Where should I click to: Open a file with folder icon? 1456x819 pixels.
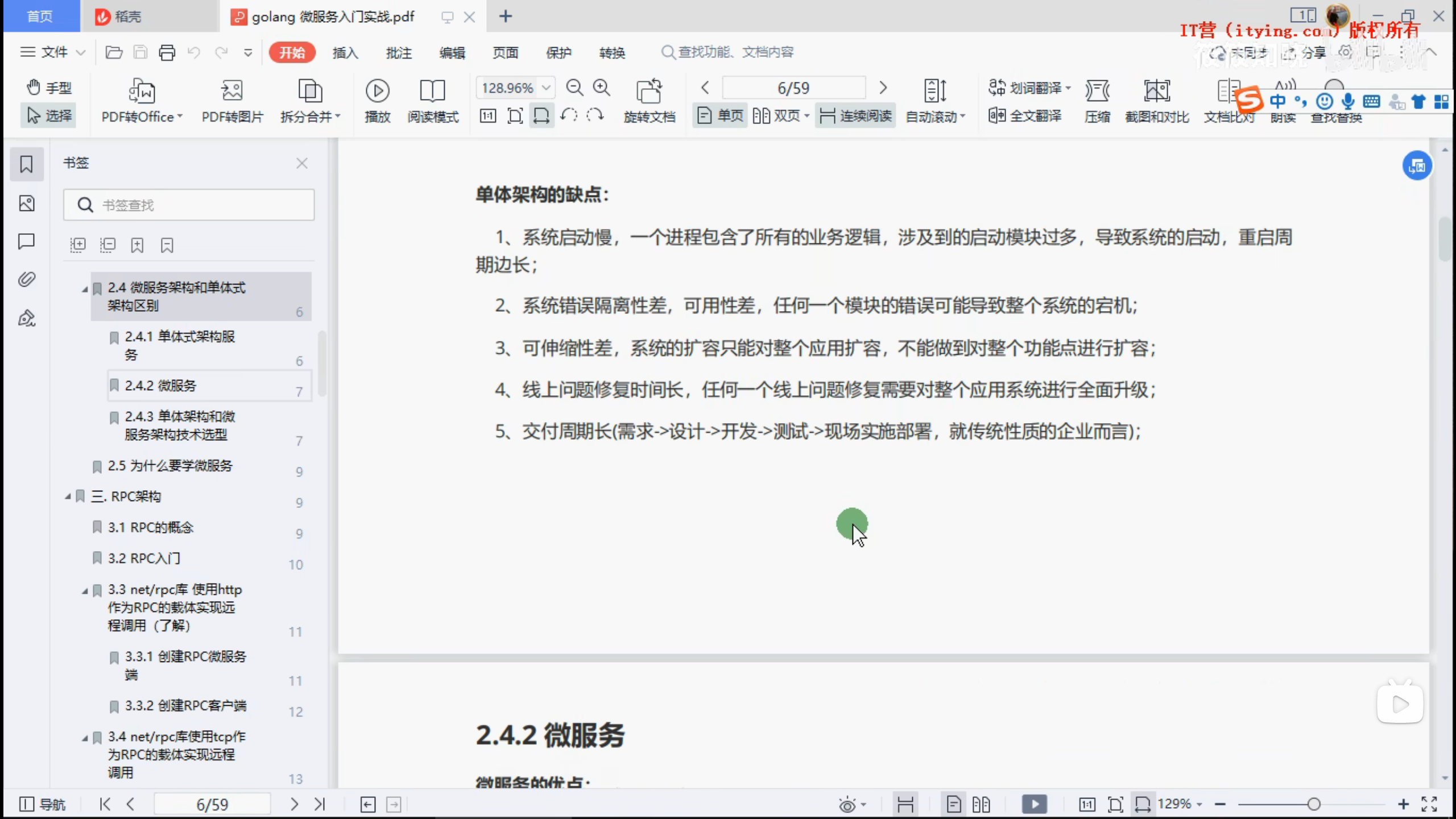(x=114, y=52)
